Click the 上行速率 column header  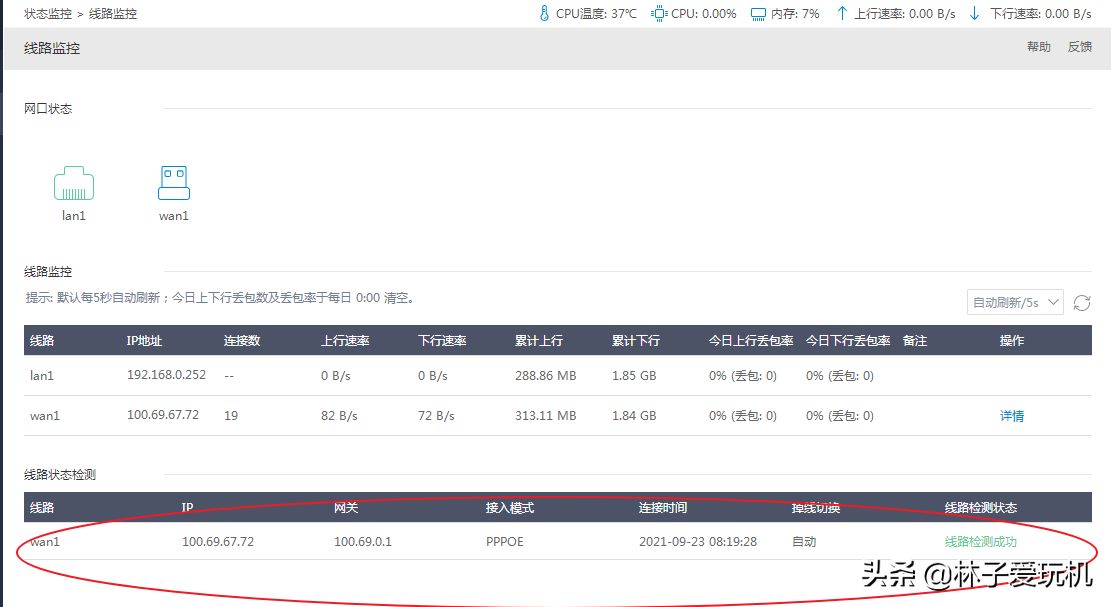pyautogui.click(x=345, y=341)
